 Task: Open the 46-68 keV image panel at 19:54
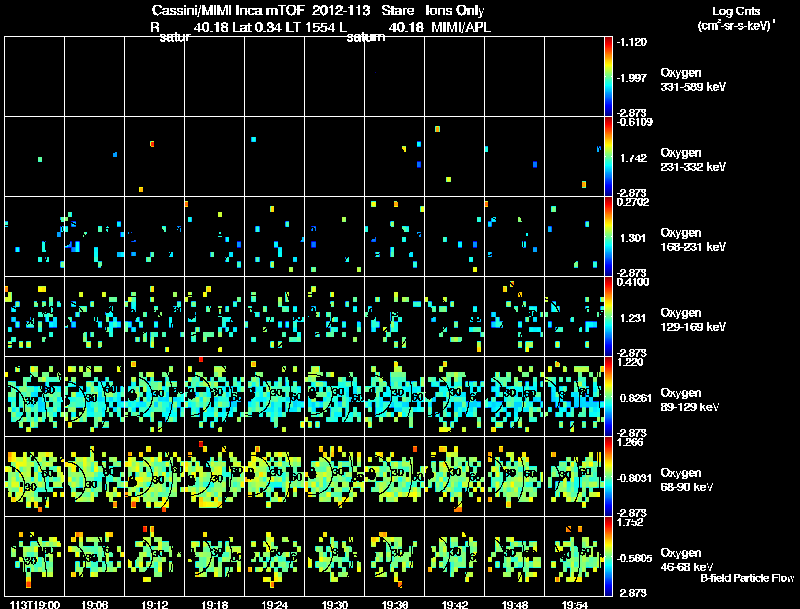point(574,556)
